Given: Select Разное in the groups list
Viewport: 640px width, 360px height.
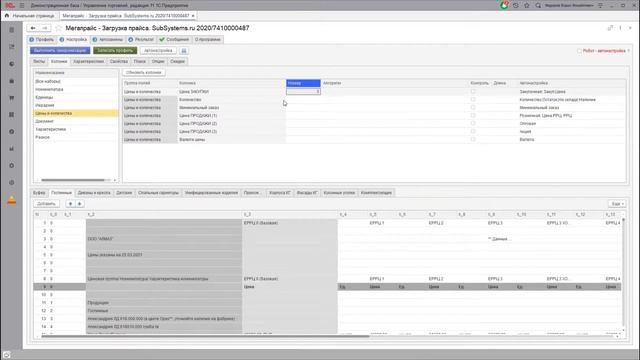Looking at the screenshot, I should click(x=76, y=137).
